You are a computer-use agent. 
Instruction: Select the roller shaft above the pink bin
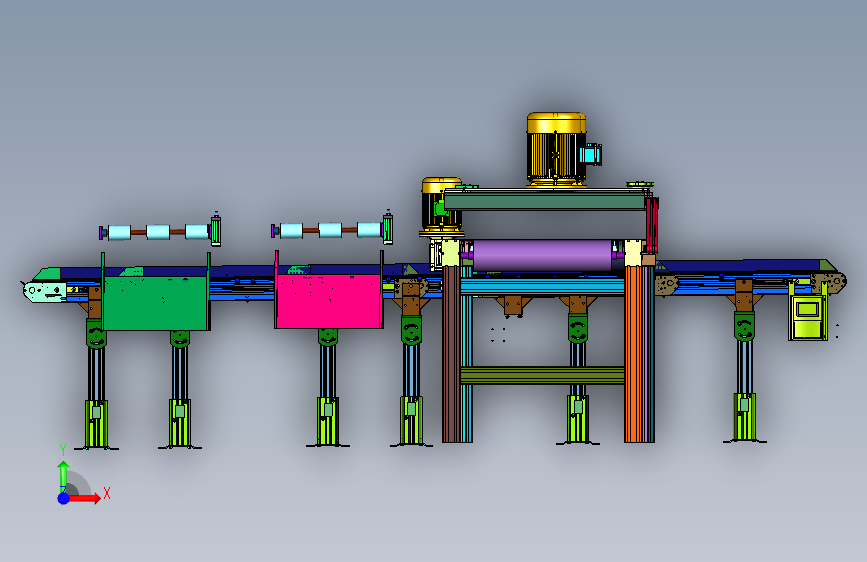pyautogui.click(x=332, y=229)
